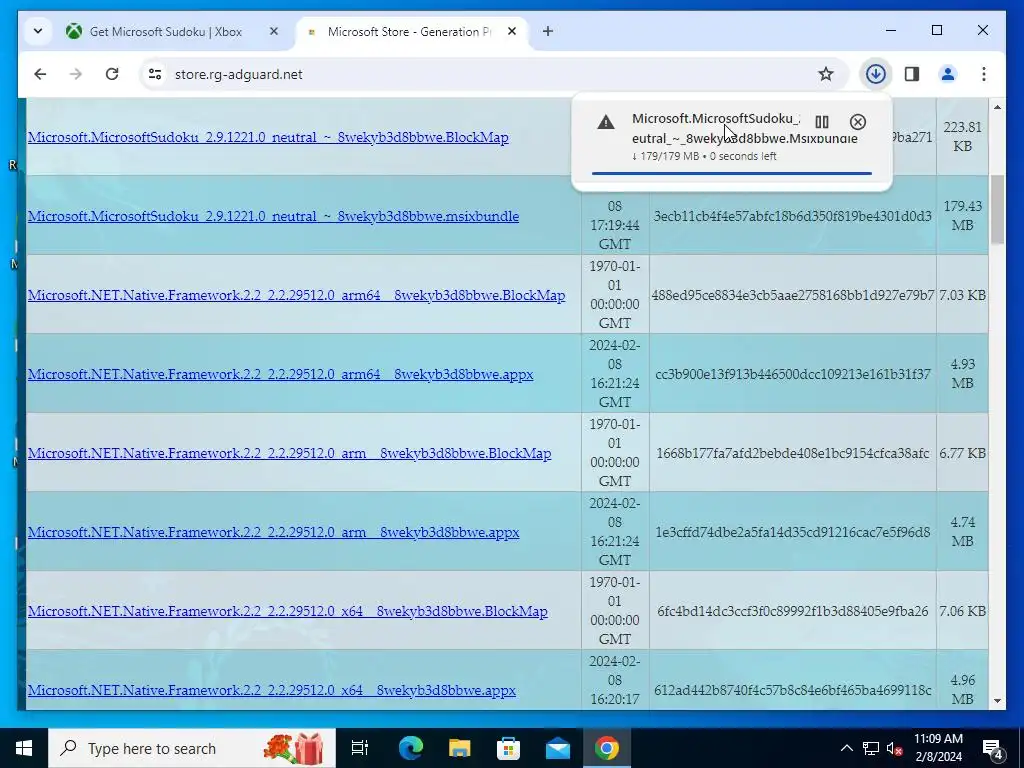The image size is (1024, 768).
Task: Click the Chrome taskbar icon
Action: point(607,748)
